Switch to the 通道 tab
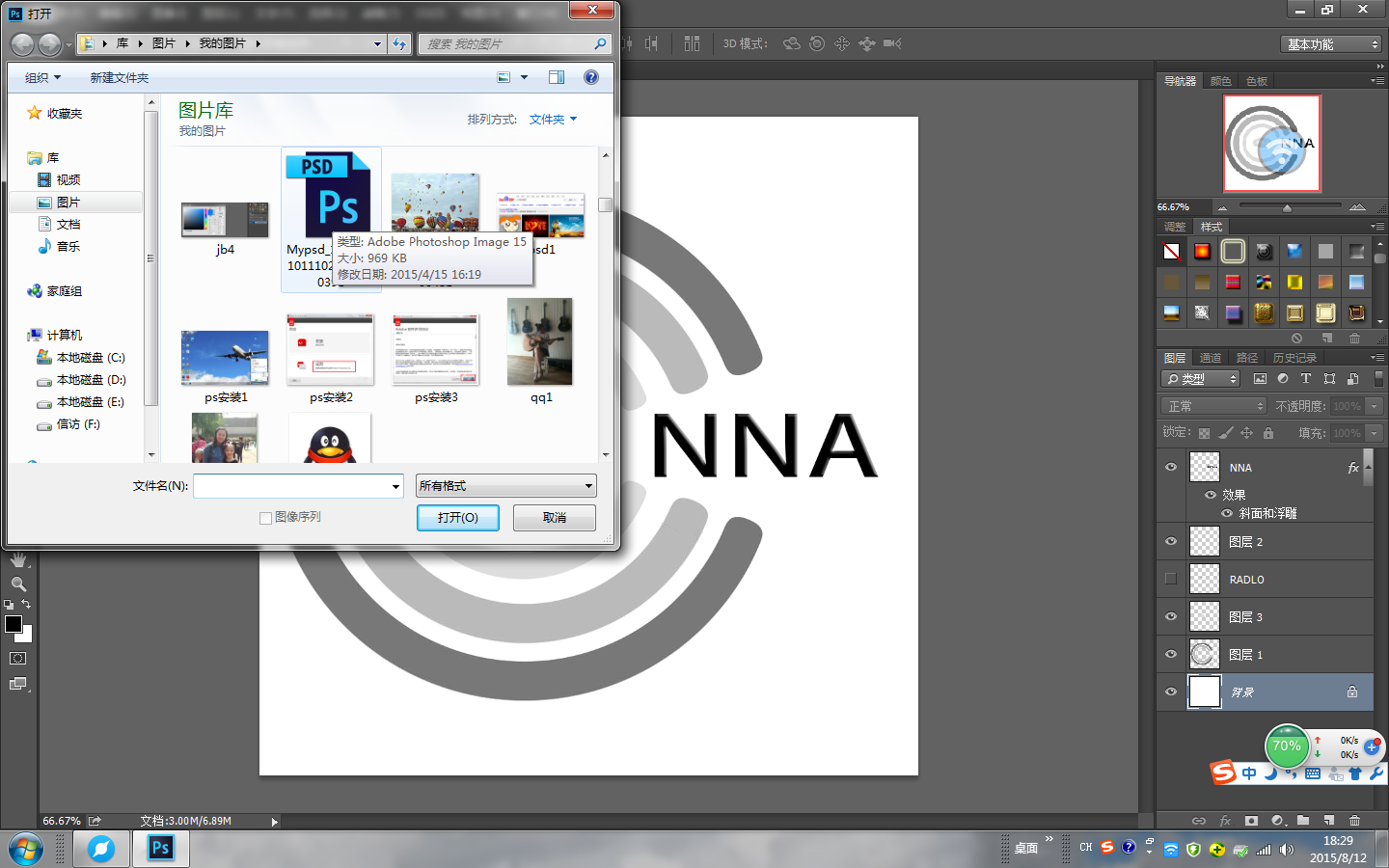The image size is (1389, 868). (1211, 358)
